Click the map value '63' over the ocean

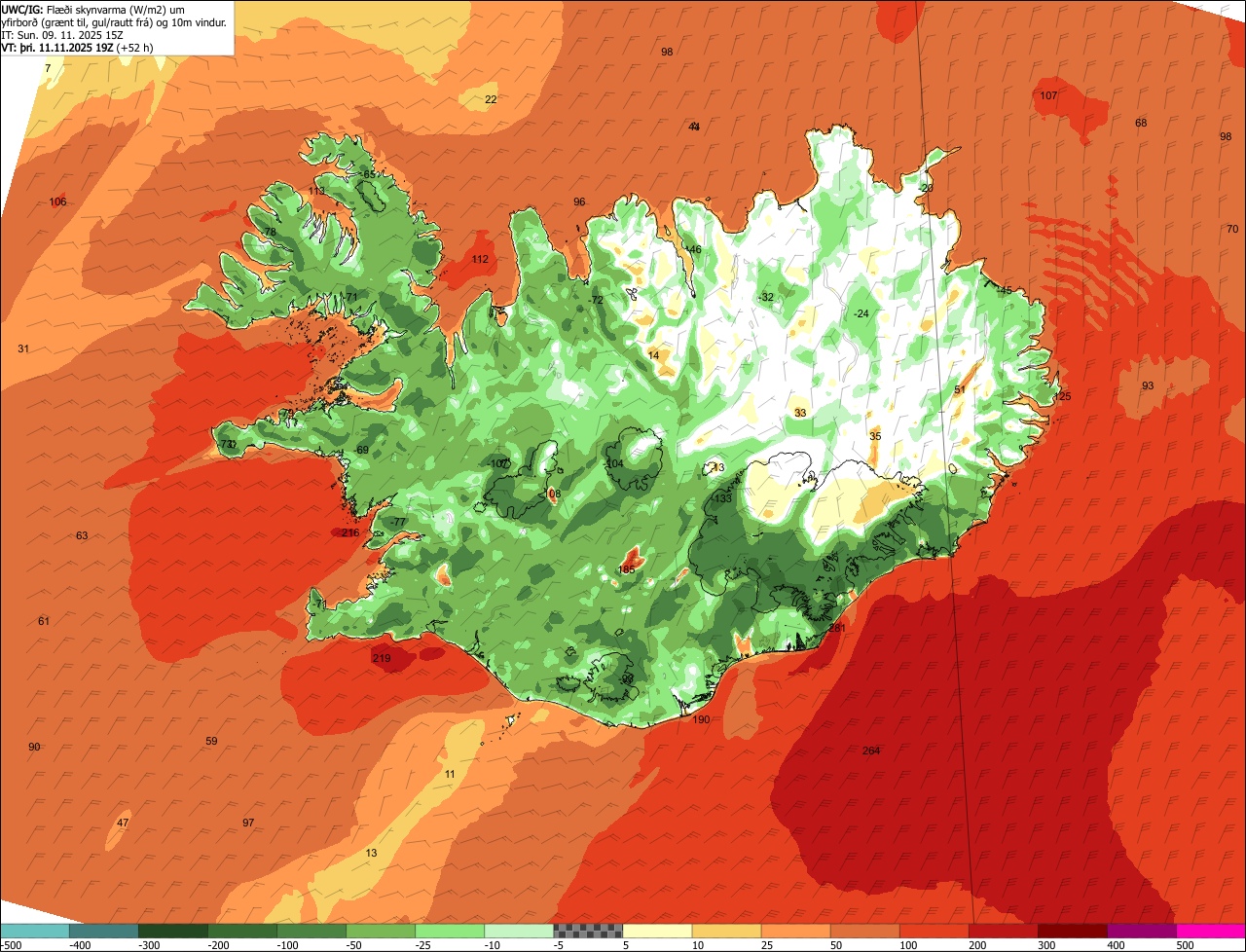click(82, 535)
